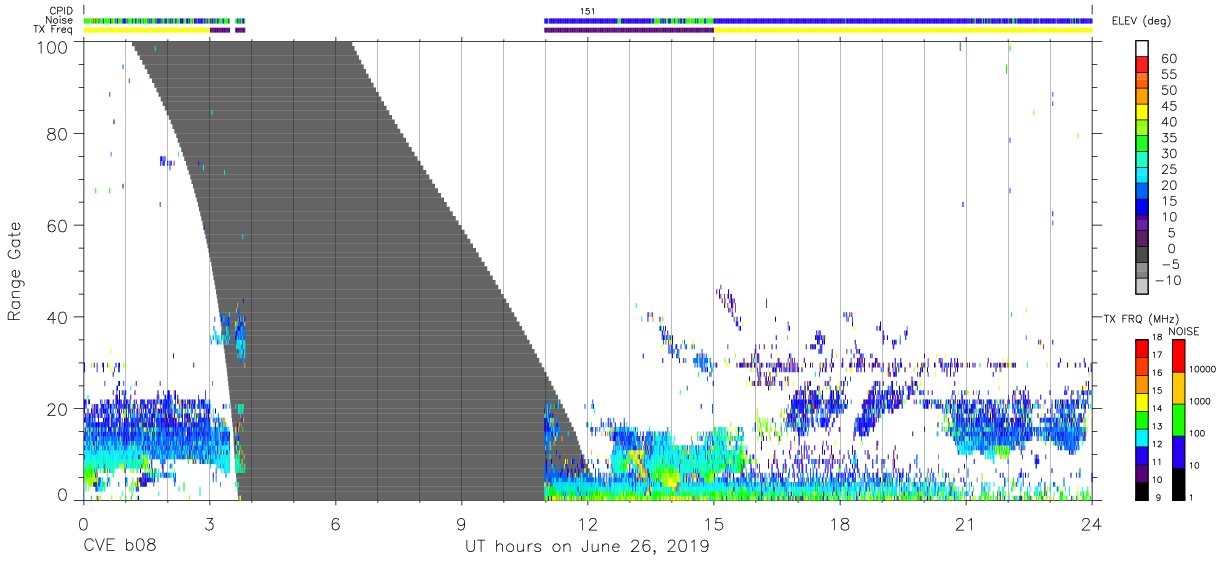This screenshot has height=567, width=1228.
Task: Click the CPID row label
Action: click(59, 11)
